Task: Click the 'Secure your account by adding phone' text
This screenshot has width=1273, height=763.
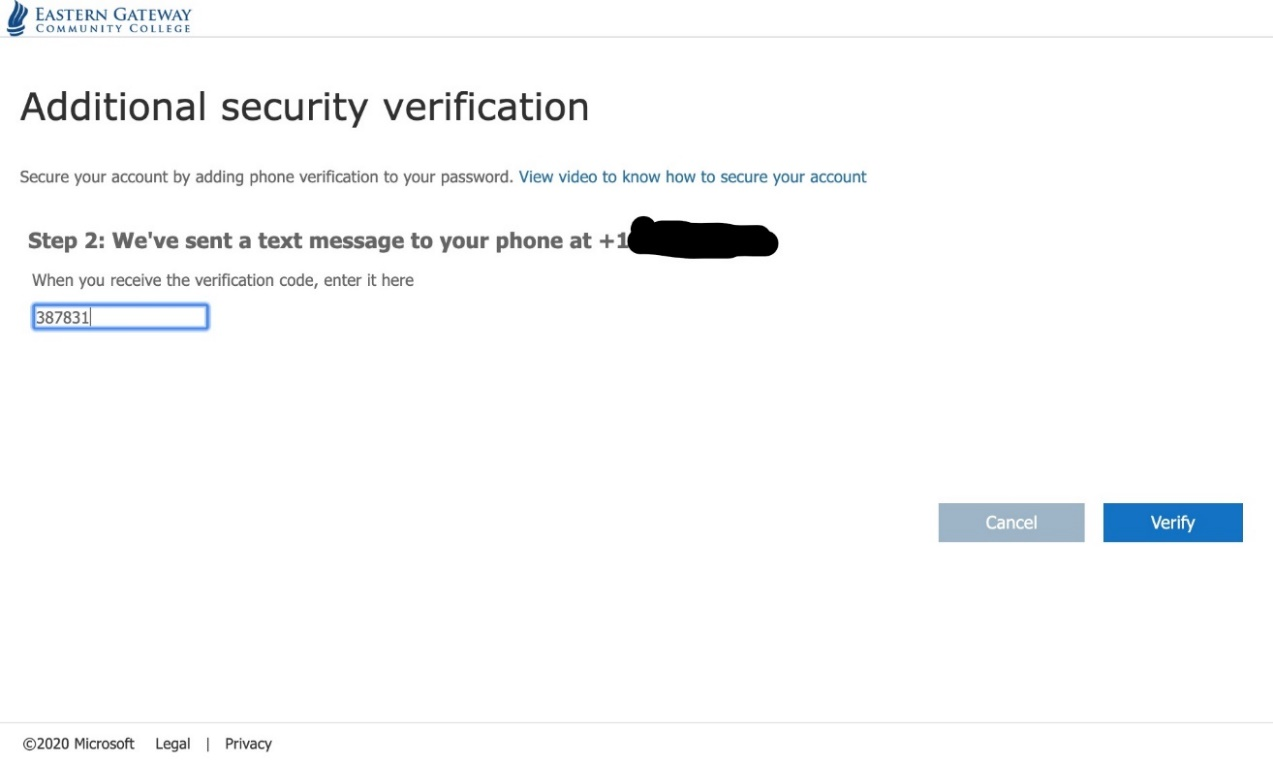Action: tap(266, 177)
